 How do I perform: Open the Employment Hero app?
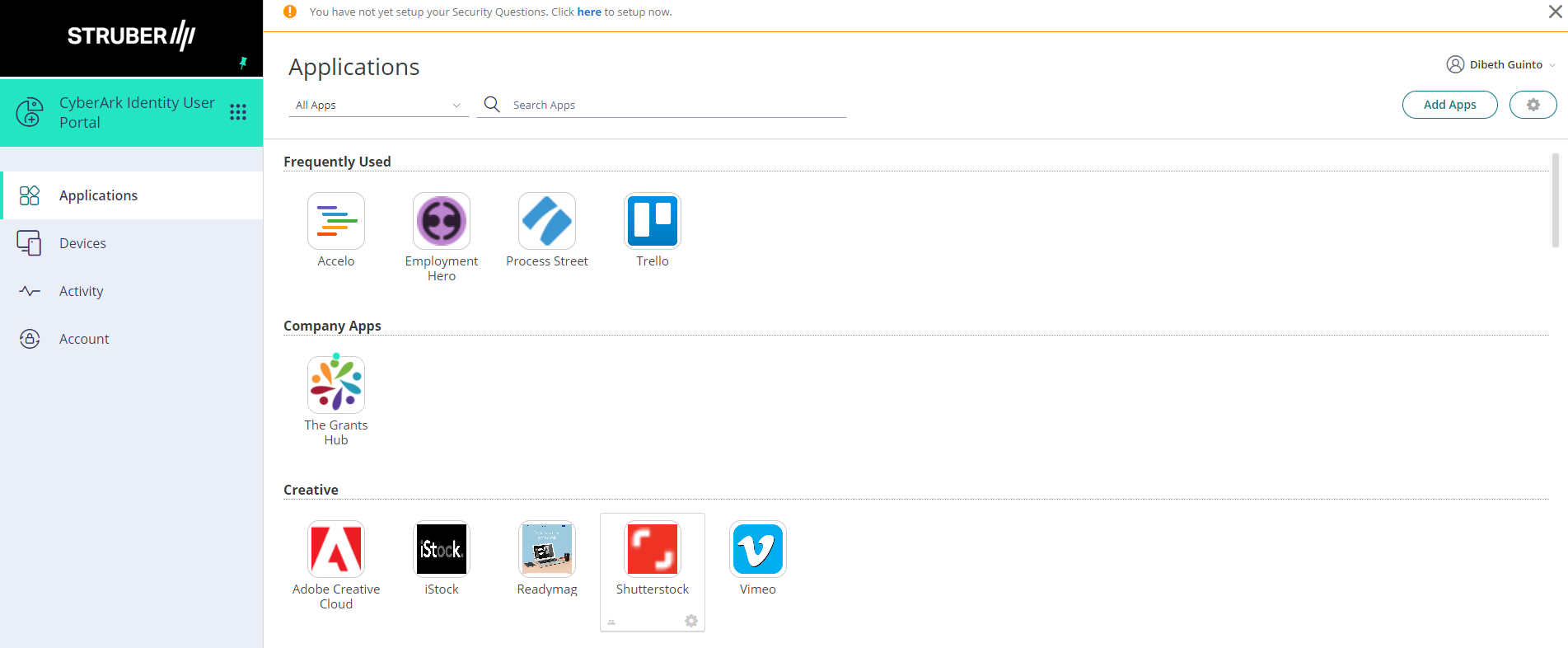pyautogui.click(x=442, y=221)
